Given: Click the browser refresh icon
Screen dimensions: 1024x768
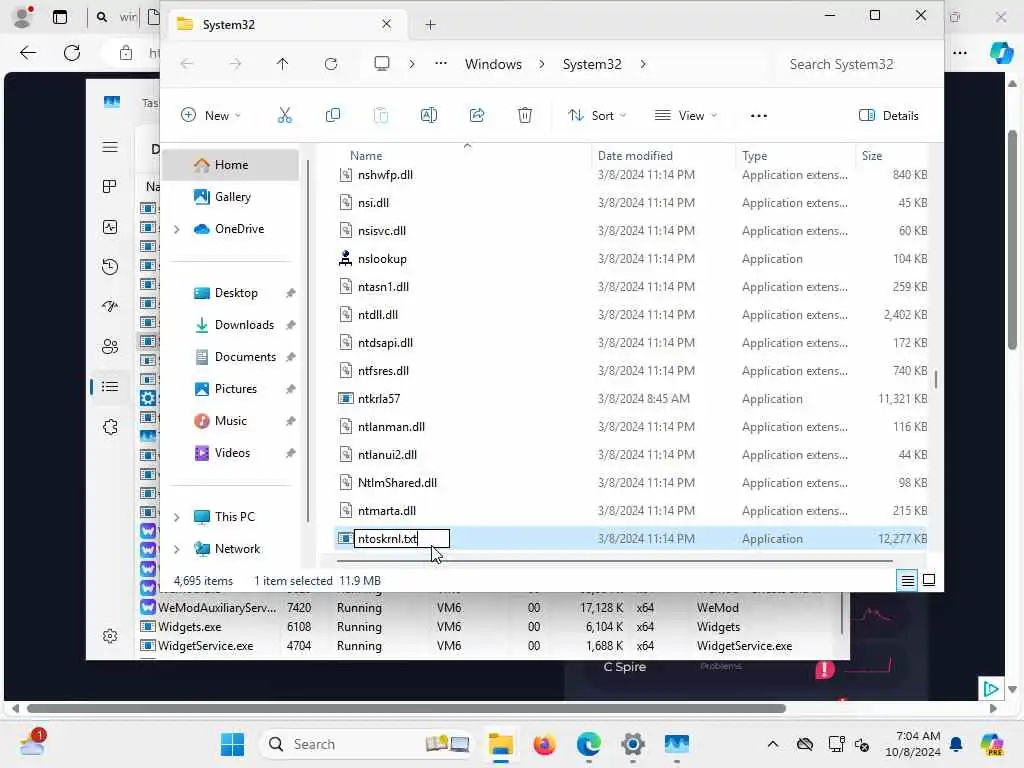Looking at the screenshot, I should (72, 53).
